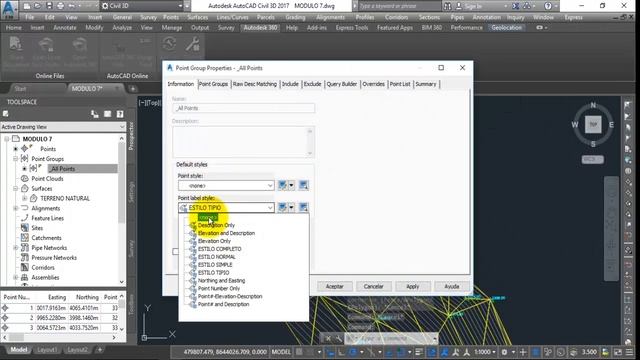The height and width of the screenshot is (360, 640).
Task: Switch to the Query Builder tab
Action: [x=342, y=84]
